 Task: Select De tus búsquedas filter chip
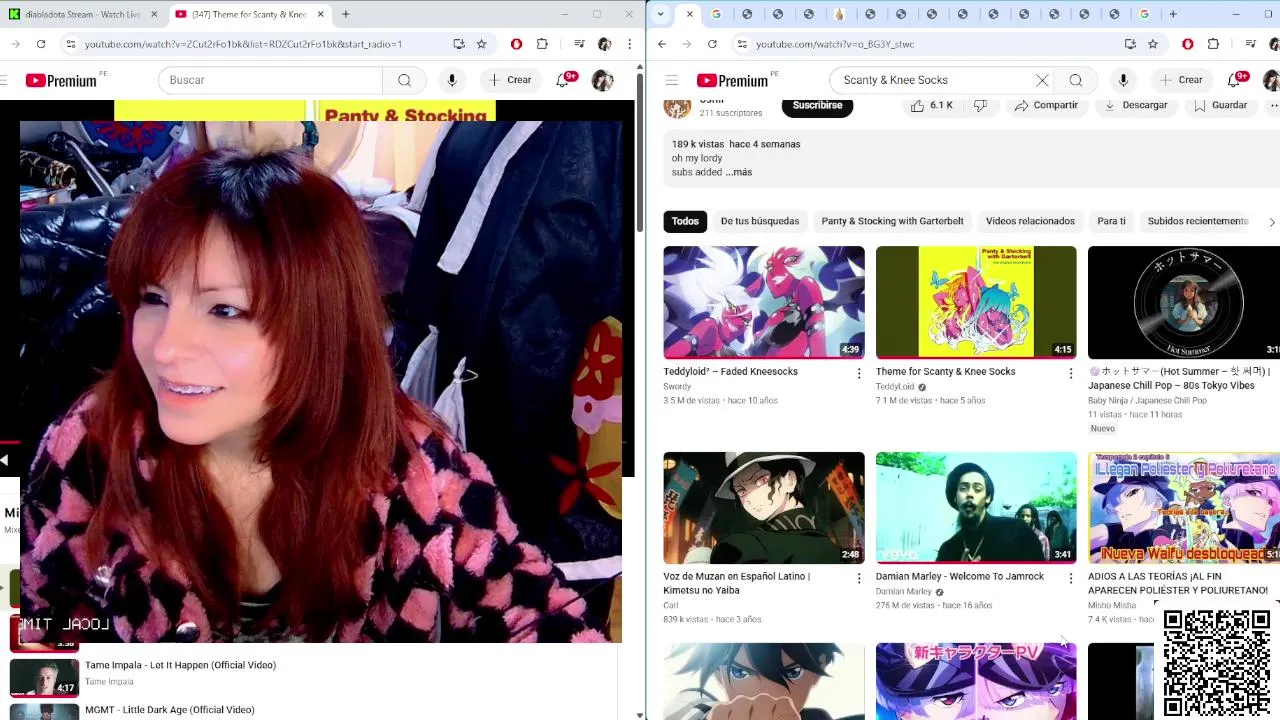pyautogui.click(x=760, y=221)
